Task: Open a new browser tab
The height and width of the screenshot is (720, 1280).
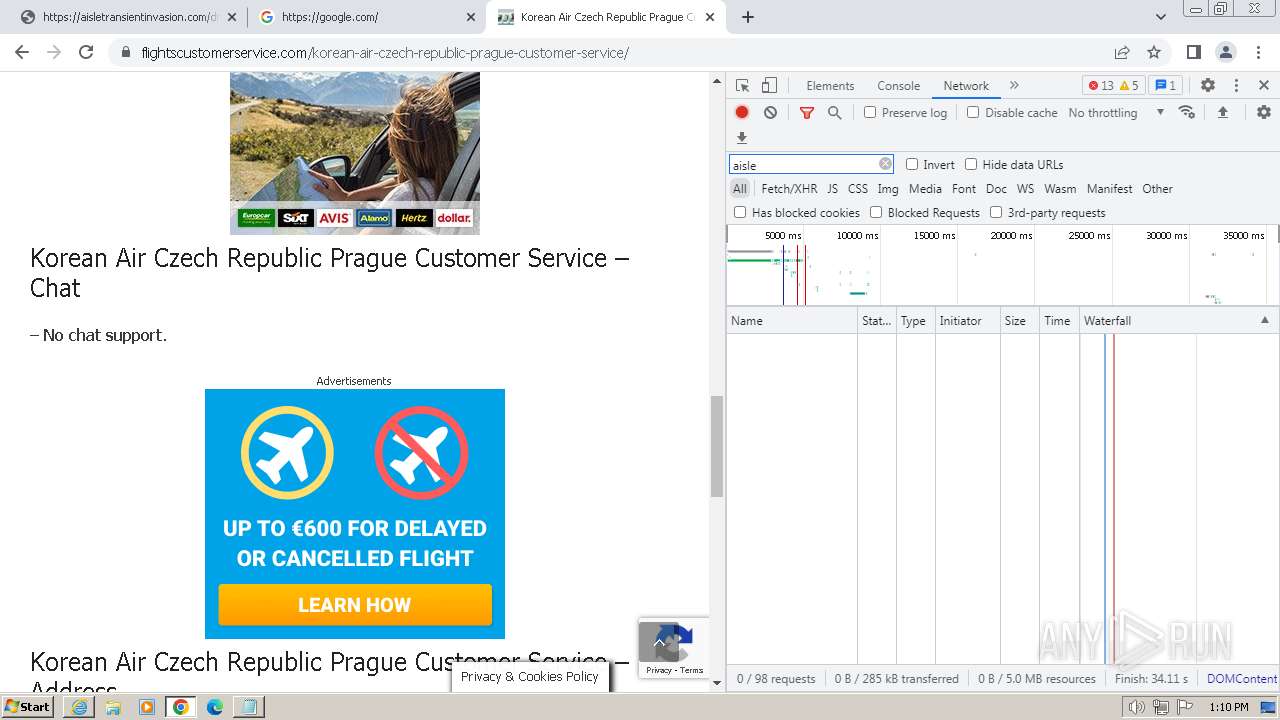Action: [x=747, y=17]
